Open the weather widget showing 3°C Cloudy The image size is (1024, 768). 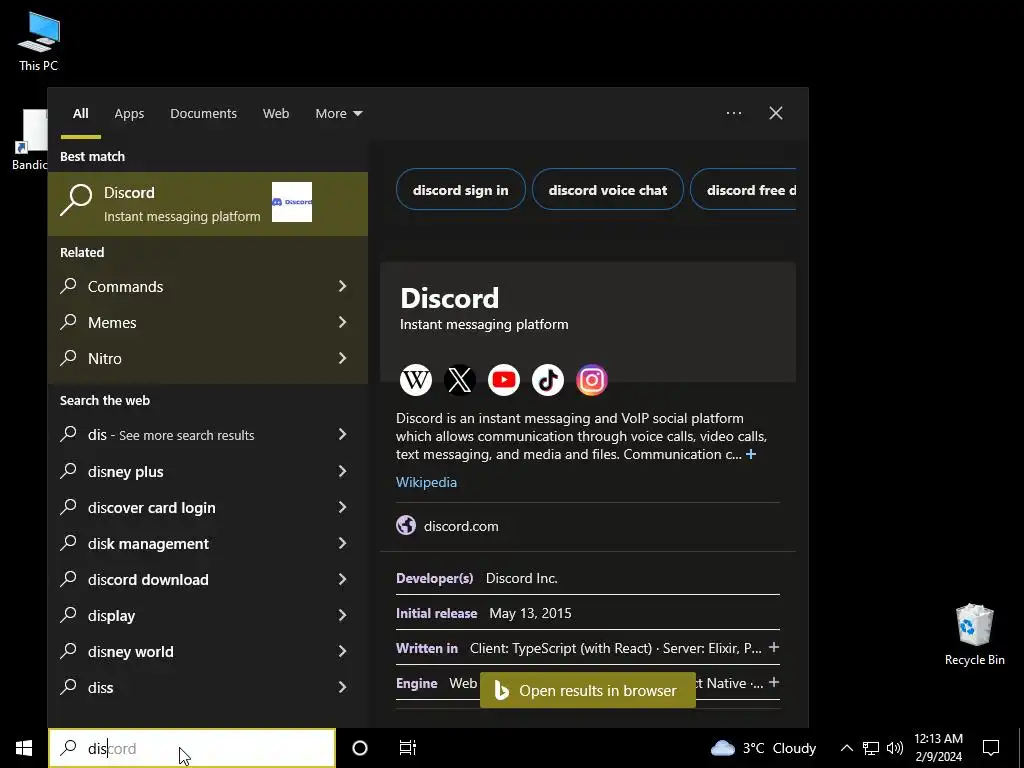click(763, 748)
